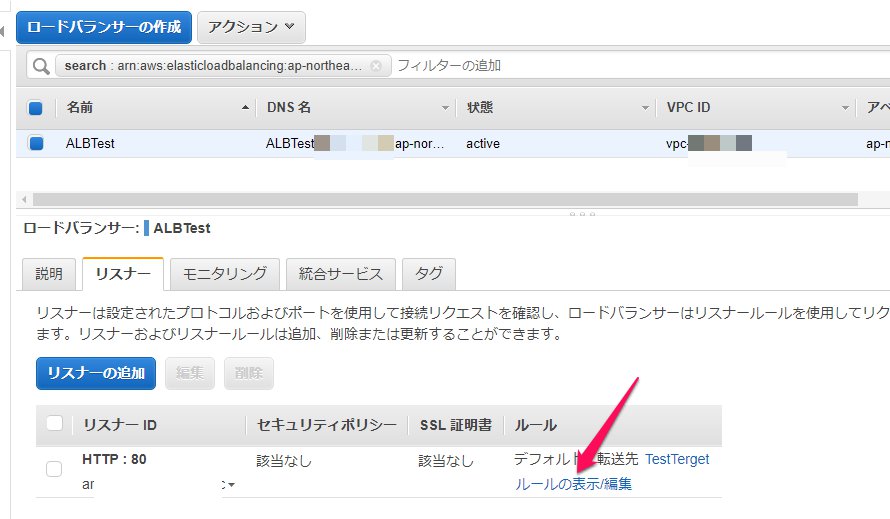Open the アクション dropdown menu

251,27
